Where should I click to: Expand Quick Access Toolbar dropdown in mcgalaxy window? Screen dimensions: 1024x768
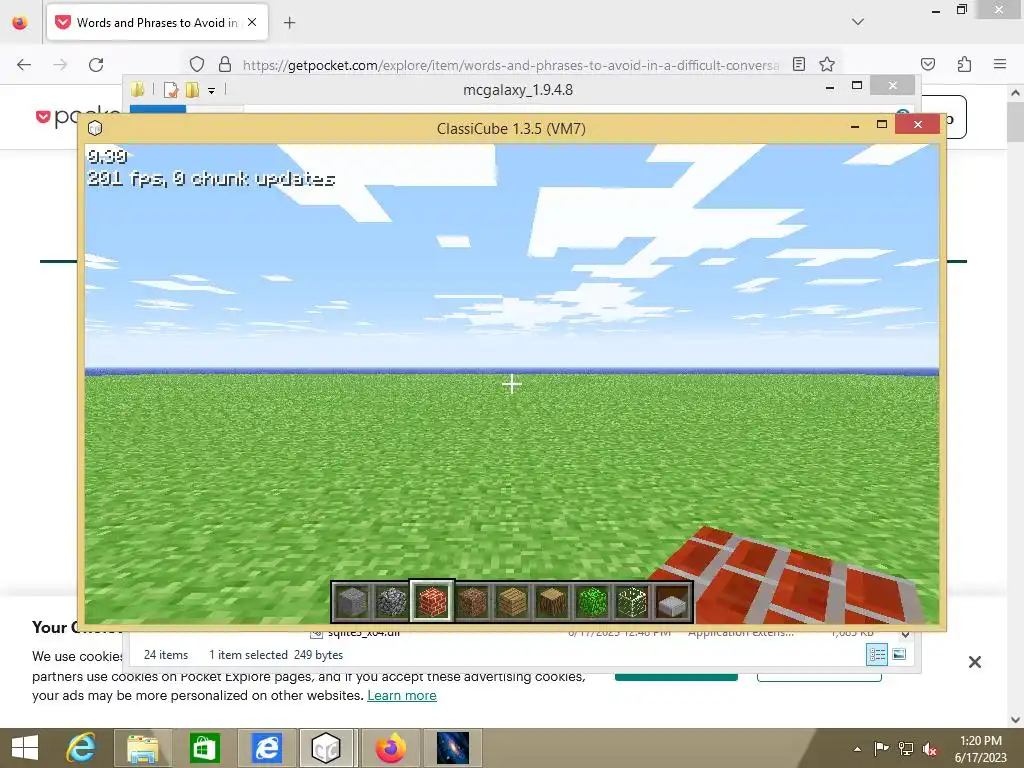212,91
